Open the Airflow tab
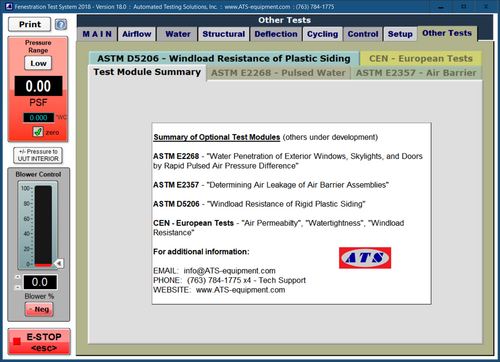 click(137, 34)
